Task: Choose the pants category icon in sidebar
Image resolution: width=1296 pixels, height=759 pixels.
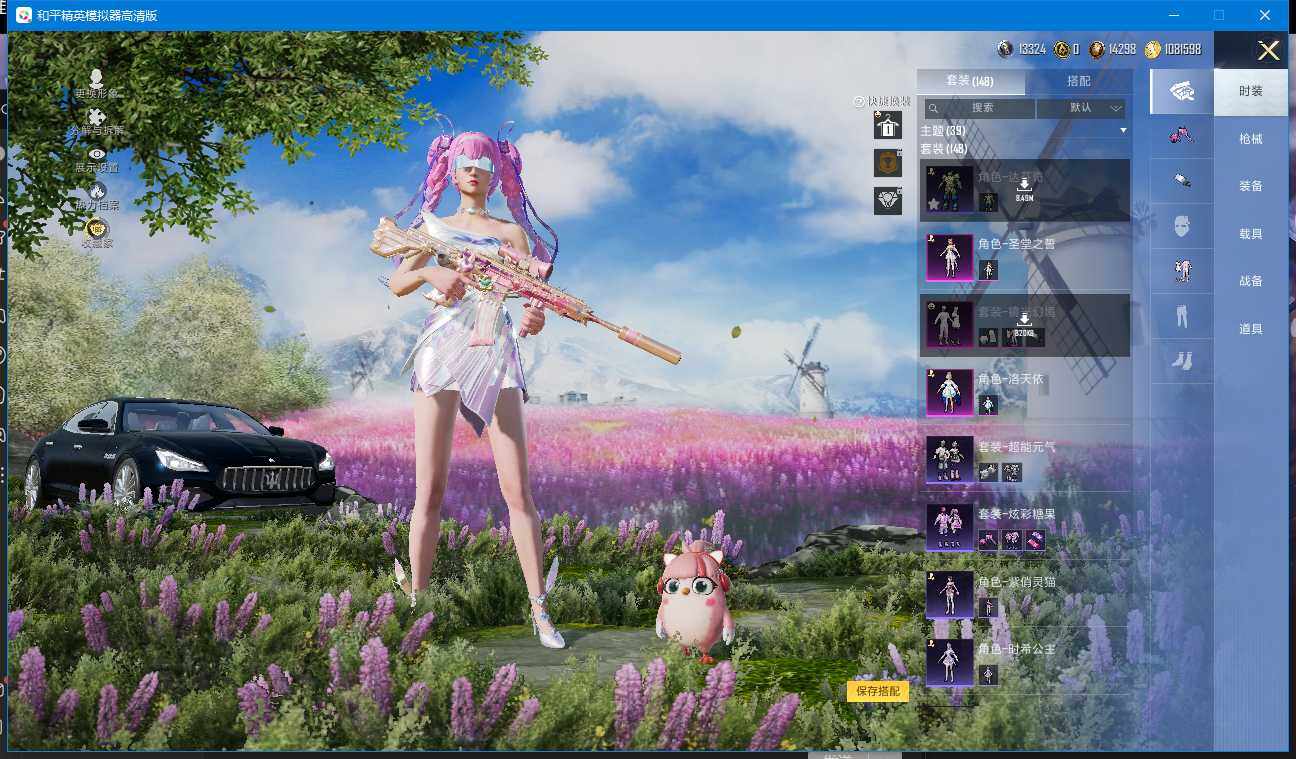Action: (1181, 317)
